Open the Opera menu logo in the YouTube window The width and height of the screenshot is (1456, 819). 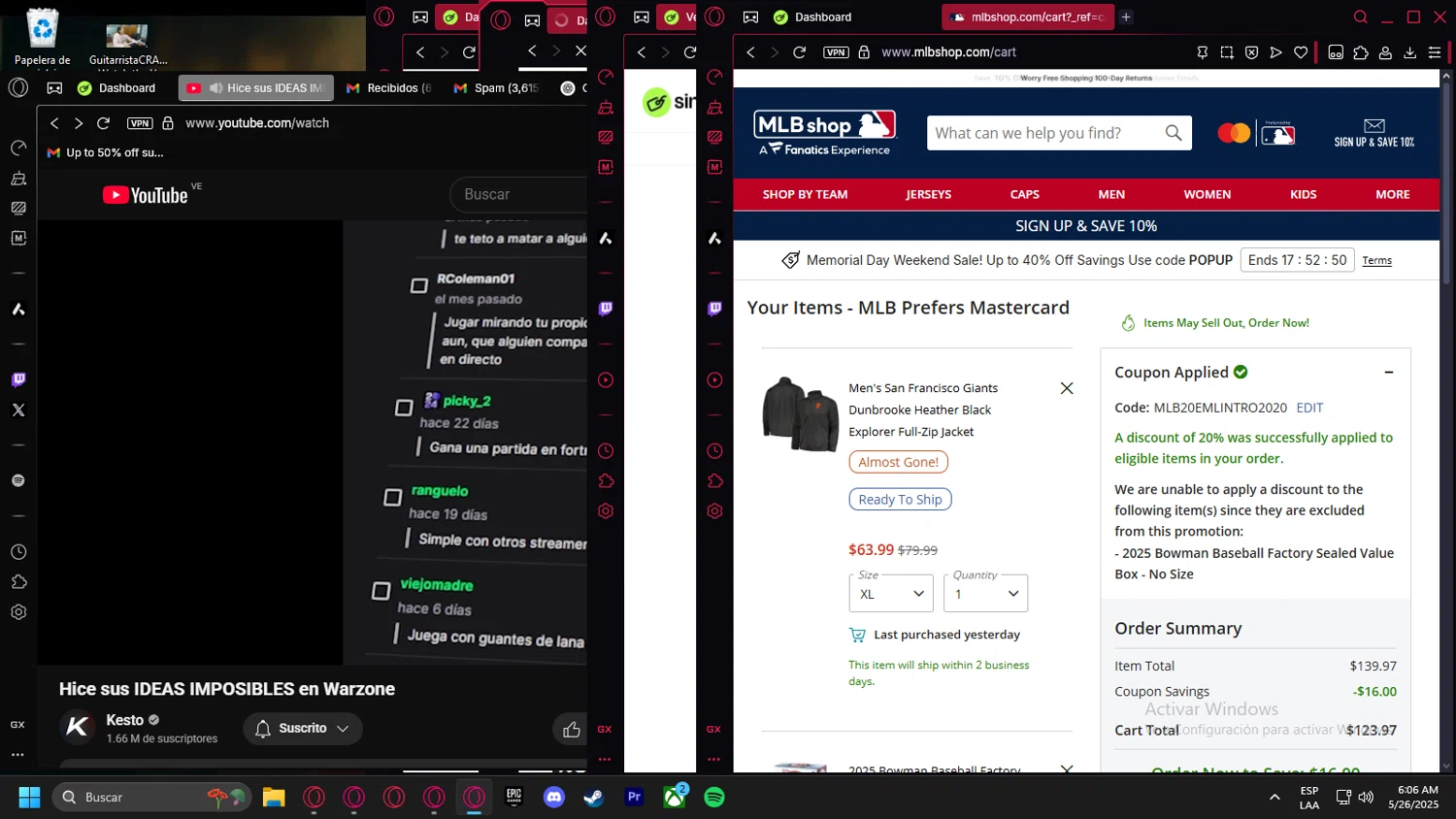(18, 87)
